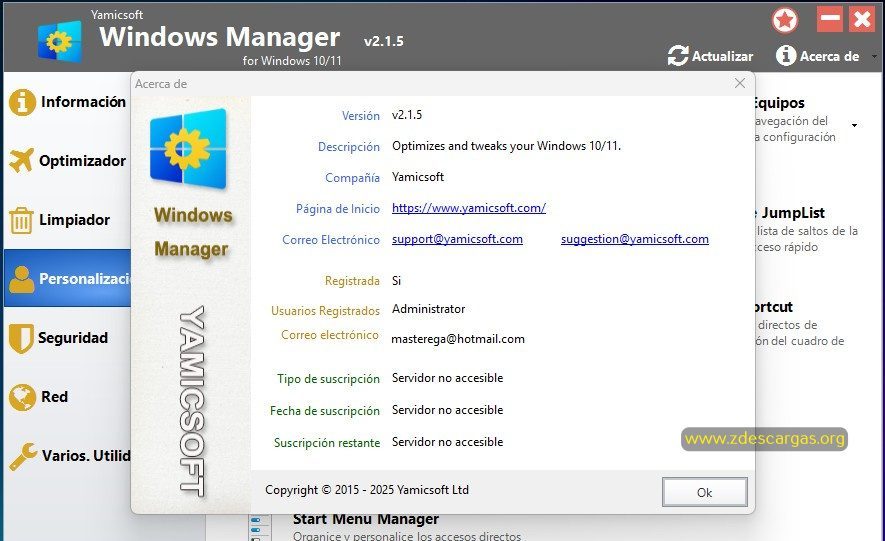The width and height of the screenshot is (885, 541).
Task: Select the Personalización user icon
Action: 21,279
